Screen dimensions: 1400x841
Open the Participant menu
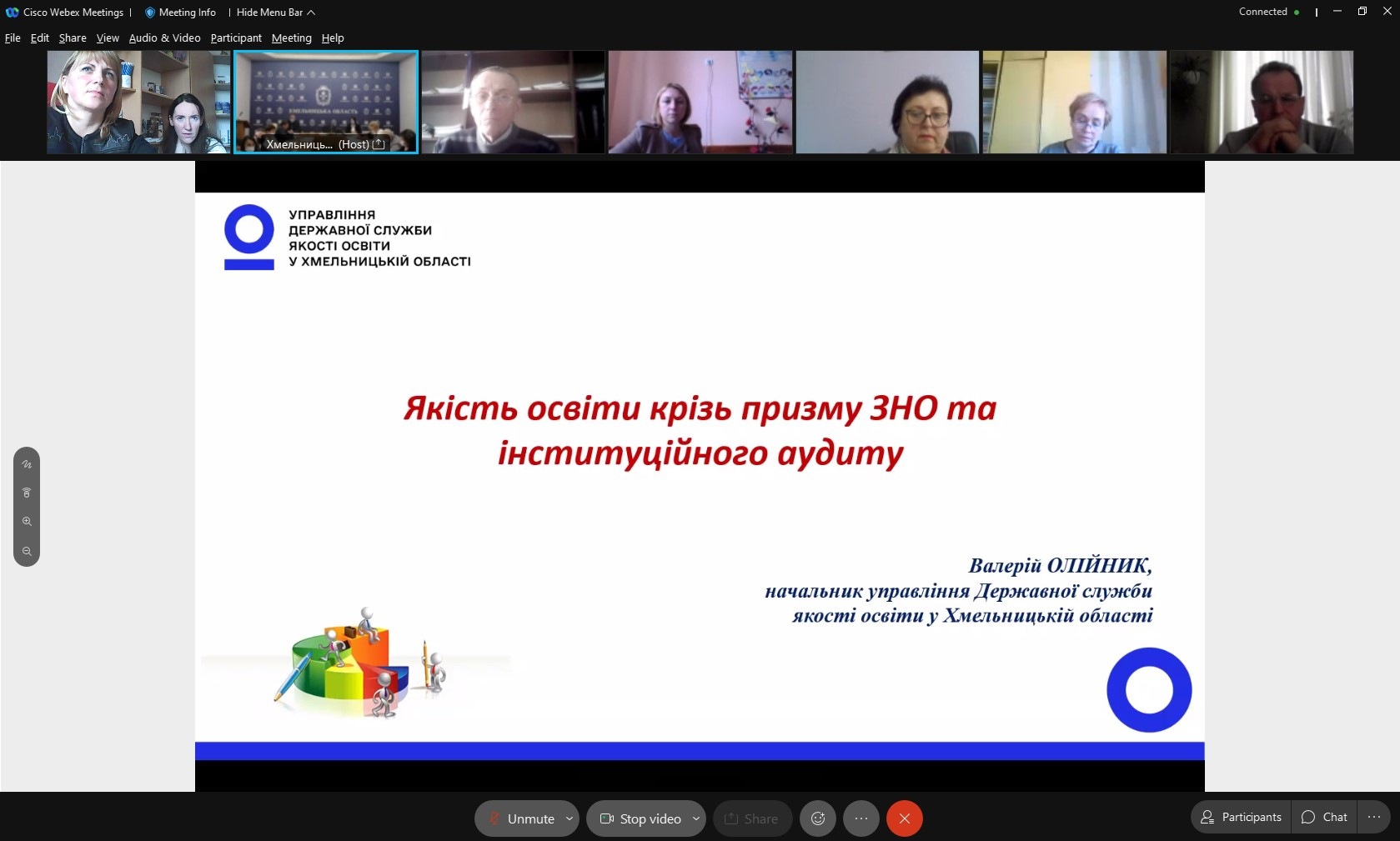click(x=236, y=38)
